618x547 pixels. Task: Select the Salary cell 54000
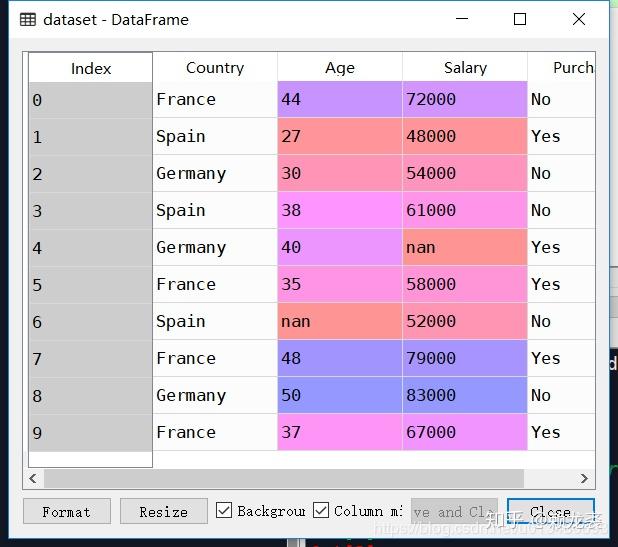[x=465, y=173]
